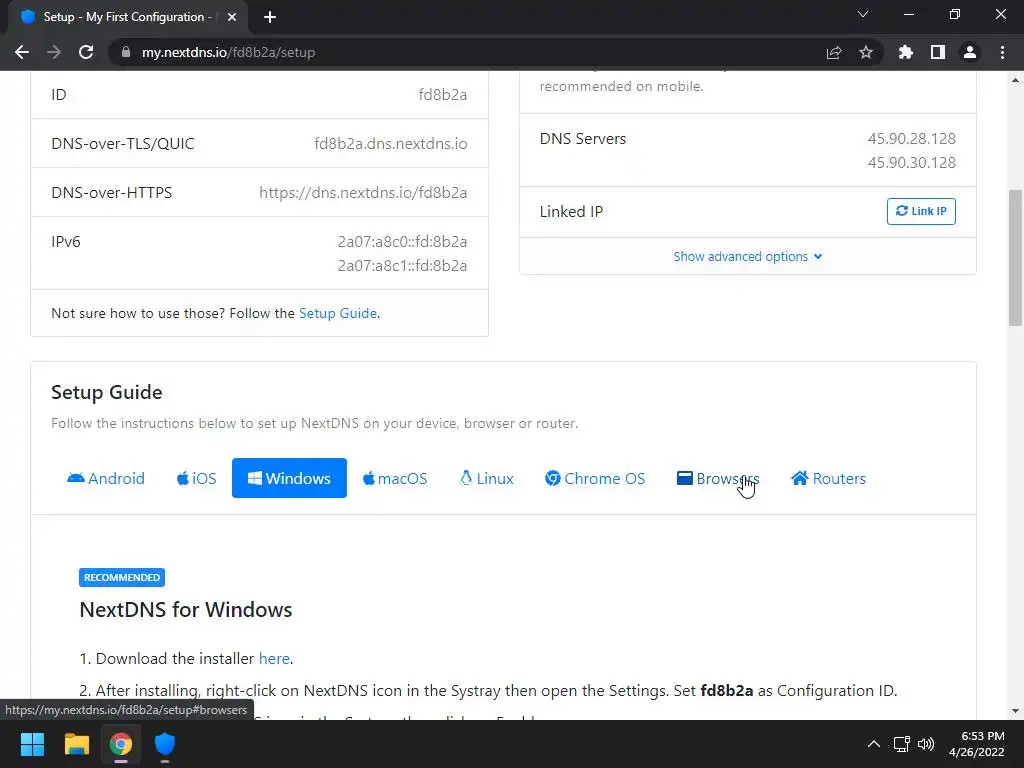
Task: Go back to the previous page
Action: (x=22, y=52)
